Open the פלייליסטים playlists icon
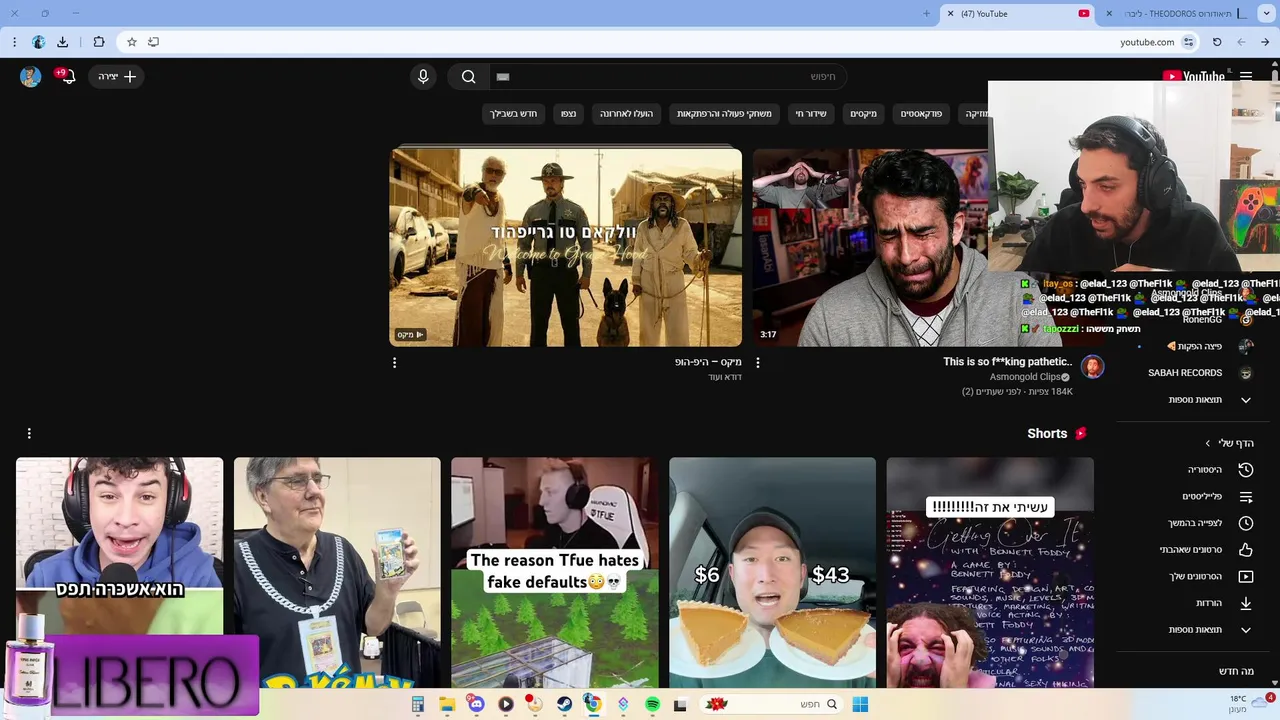 pos(1246,497)
